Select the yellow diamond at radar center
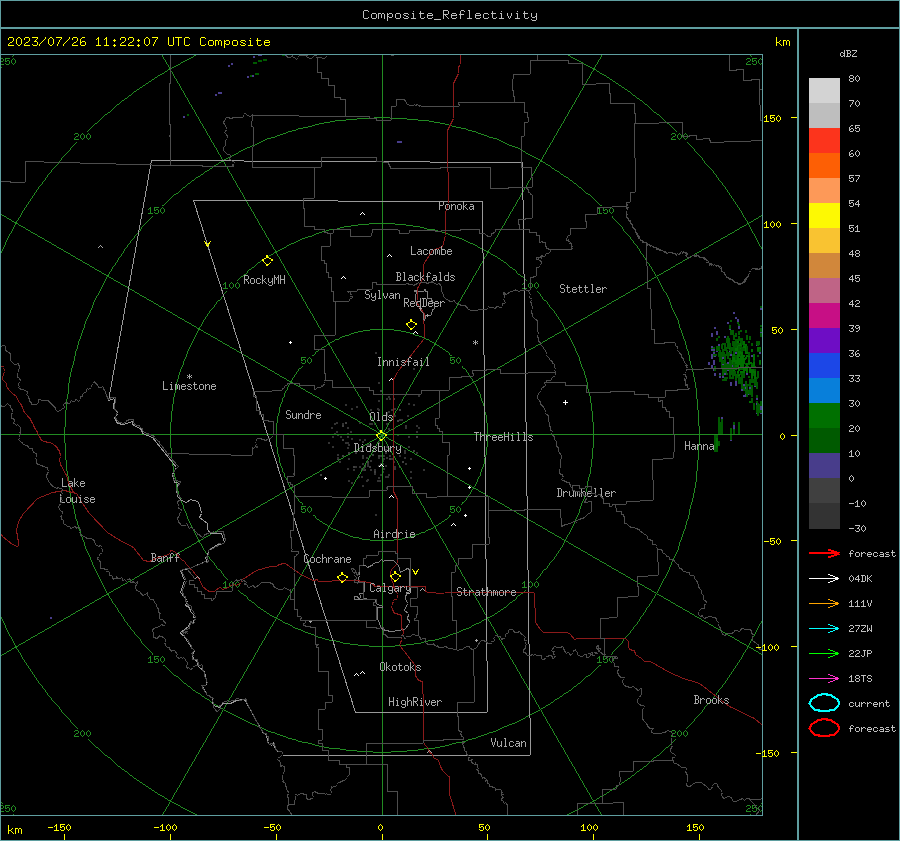The height and width of the screenshot is (841, 900). (x=381, y=436)
